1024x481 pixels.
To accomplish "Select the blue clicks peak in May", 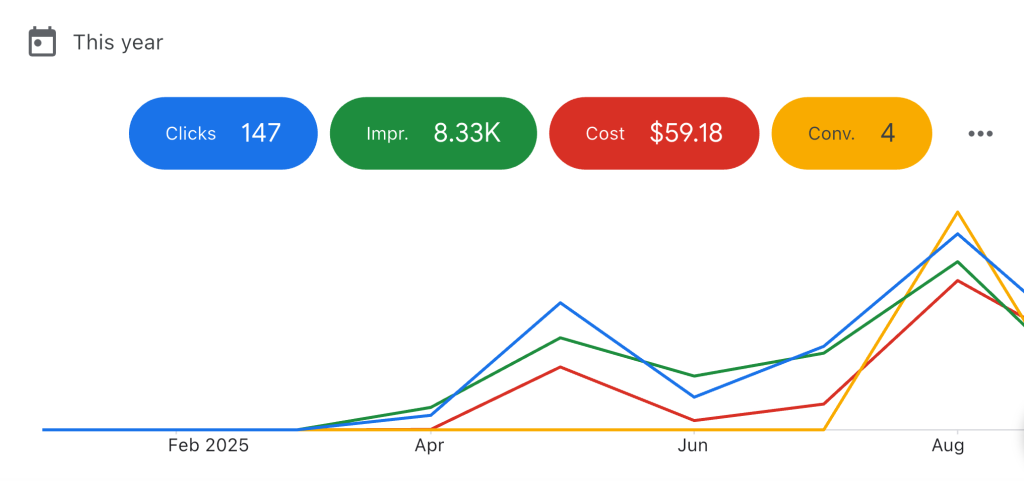I will (x=561, y=302).
